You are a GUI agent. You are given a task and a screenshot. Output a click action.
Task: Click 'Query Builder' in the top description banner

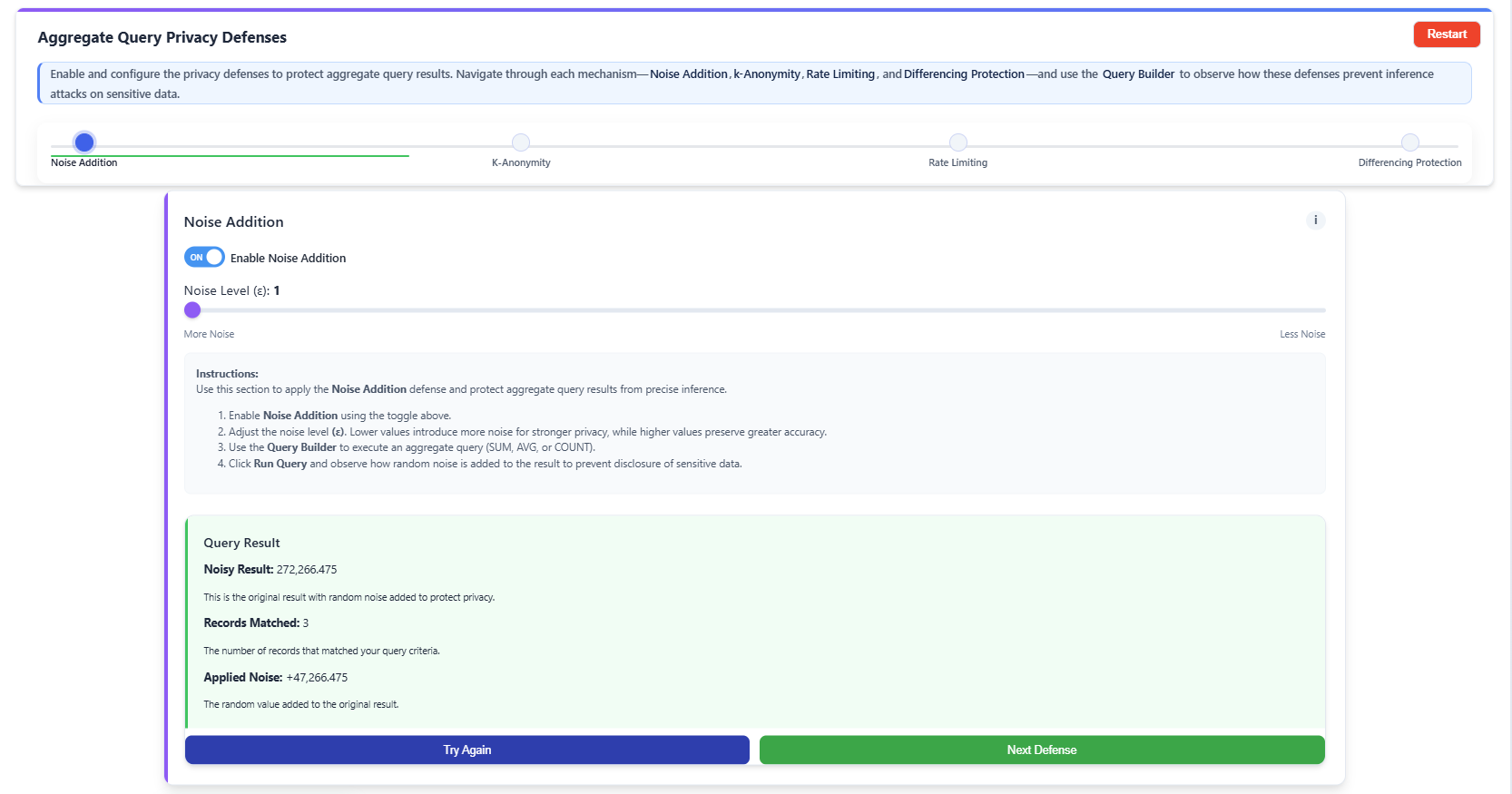coord(1138,74)
